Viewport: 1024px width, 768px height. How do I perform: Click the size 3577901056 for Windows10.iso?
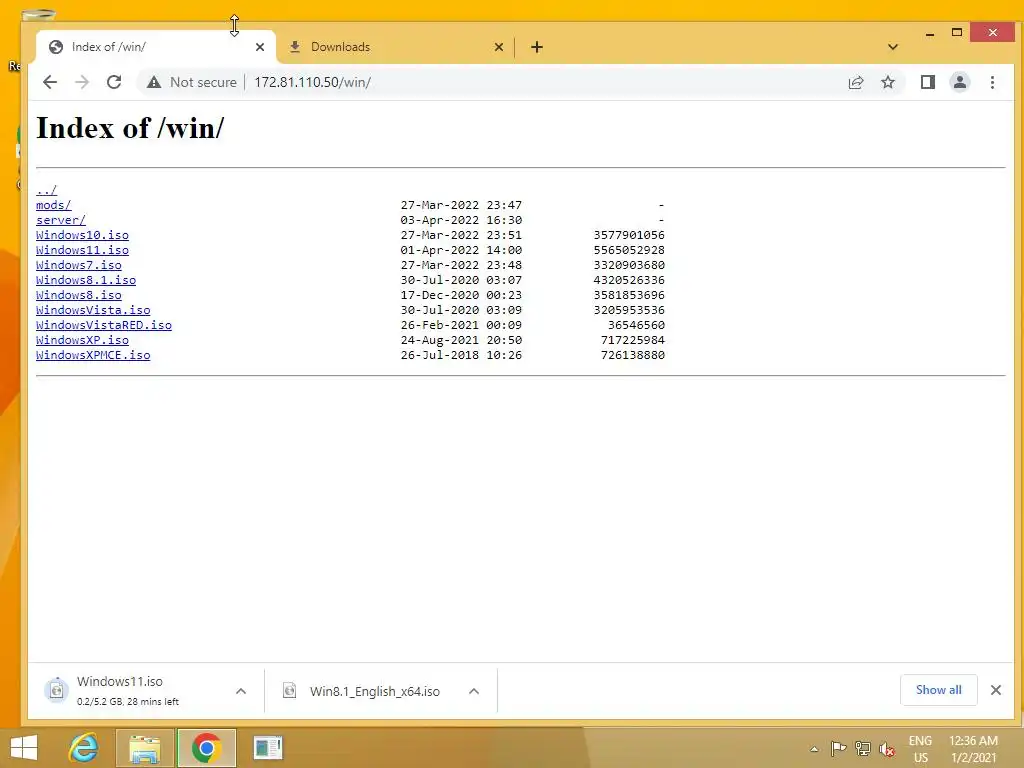click(629, 235)
